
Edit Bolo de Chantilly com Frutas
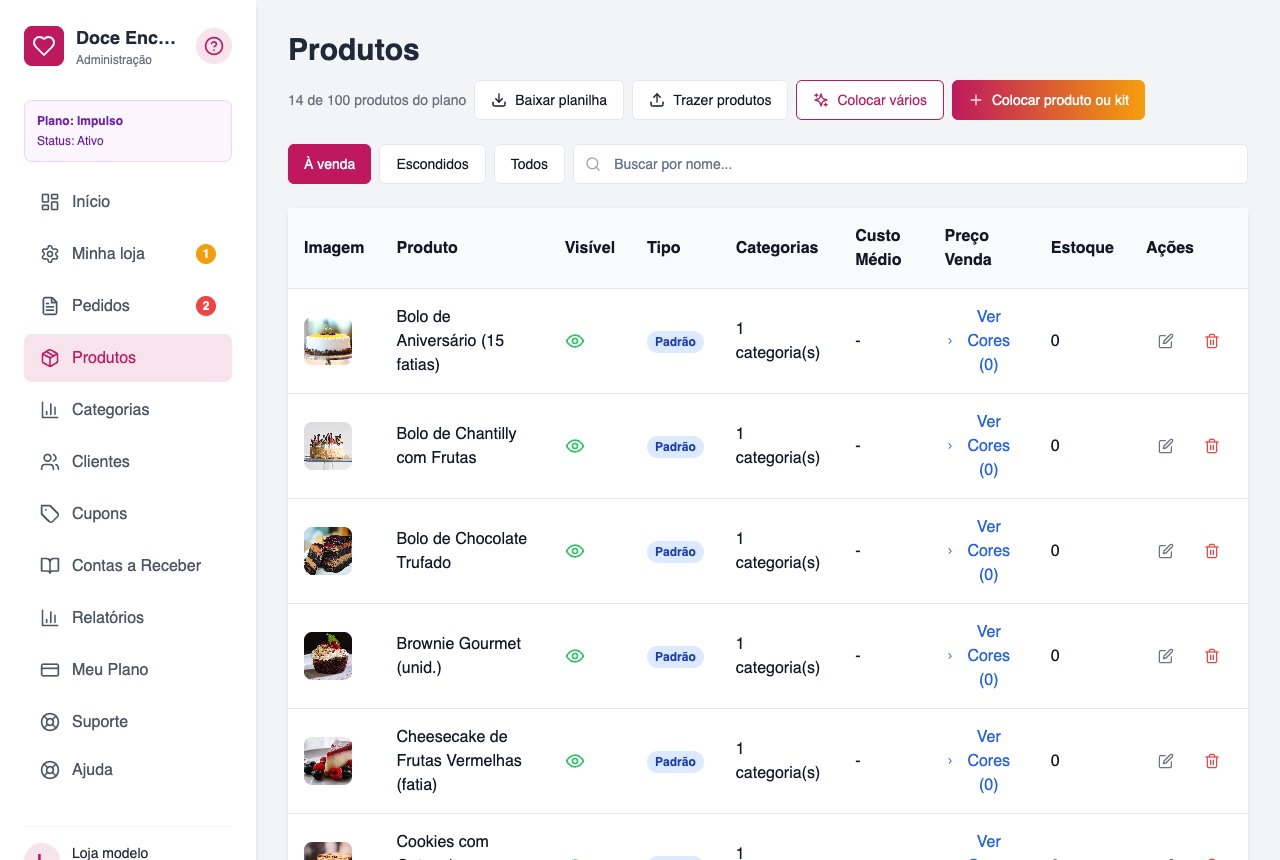point(1166,446)
